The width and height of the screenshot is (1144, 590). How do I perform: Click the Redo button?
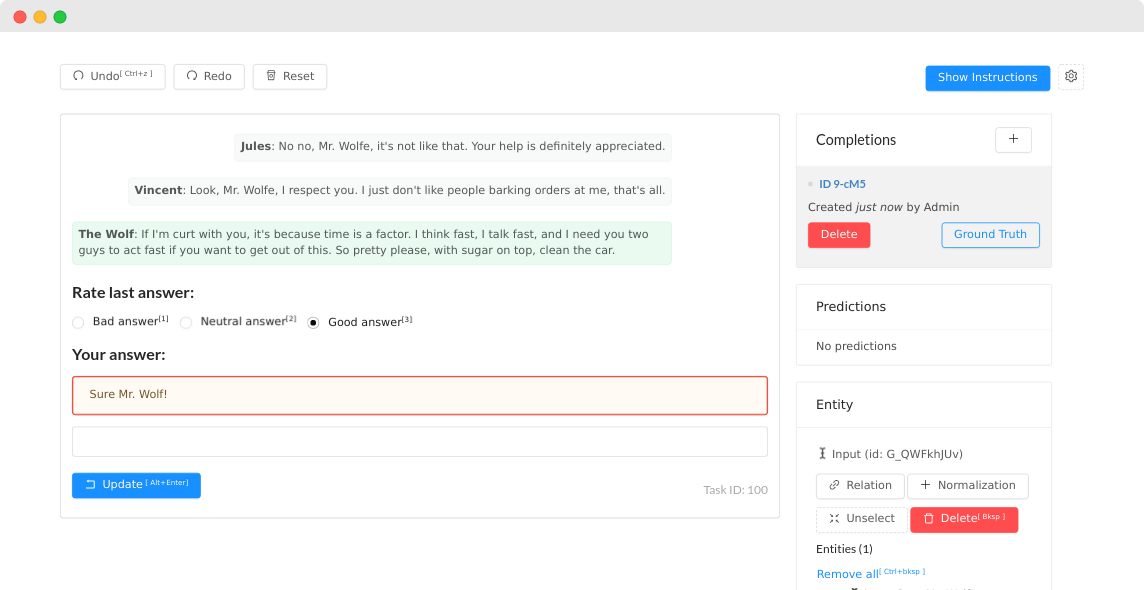pyautogui.click(x=209, y=77)
